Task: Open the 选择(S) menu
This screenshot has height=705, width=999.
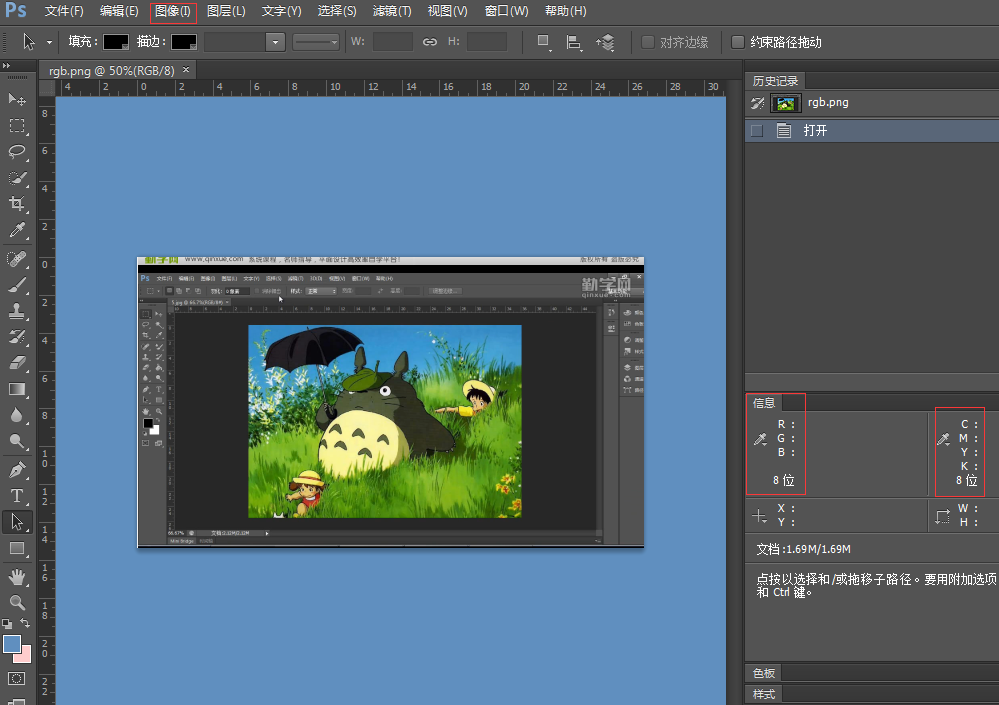Action: click(337, 11)
